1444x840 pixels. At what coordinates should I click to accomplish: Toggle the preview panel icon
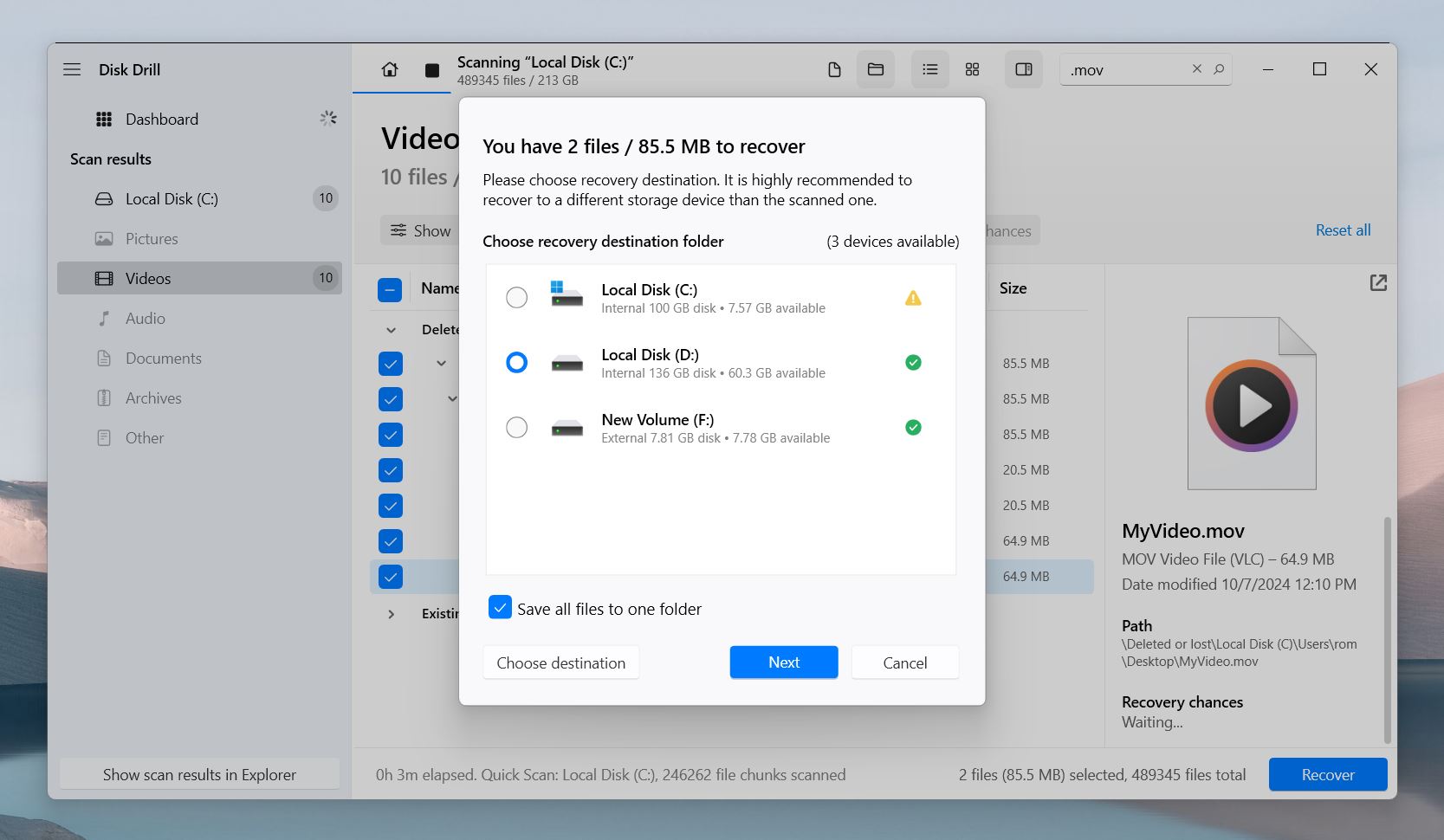click(1024, 69)
